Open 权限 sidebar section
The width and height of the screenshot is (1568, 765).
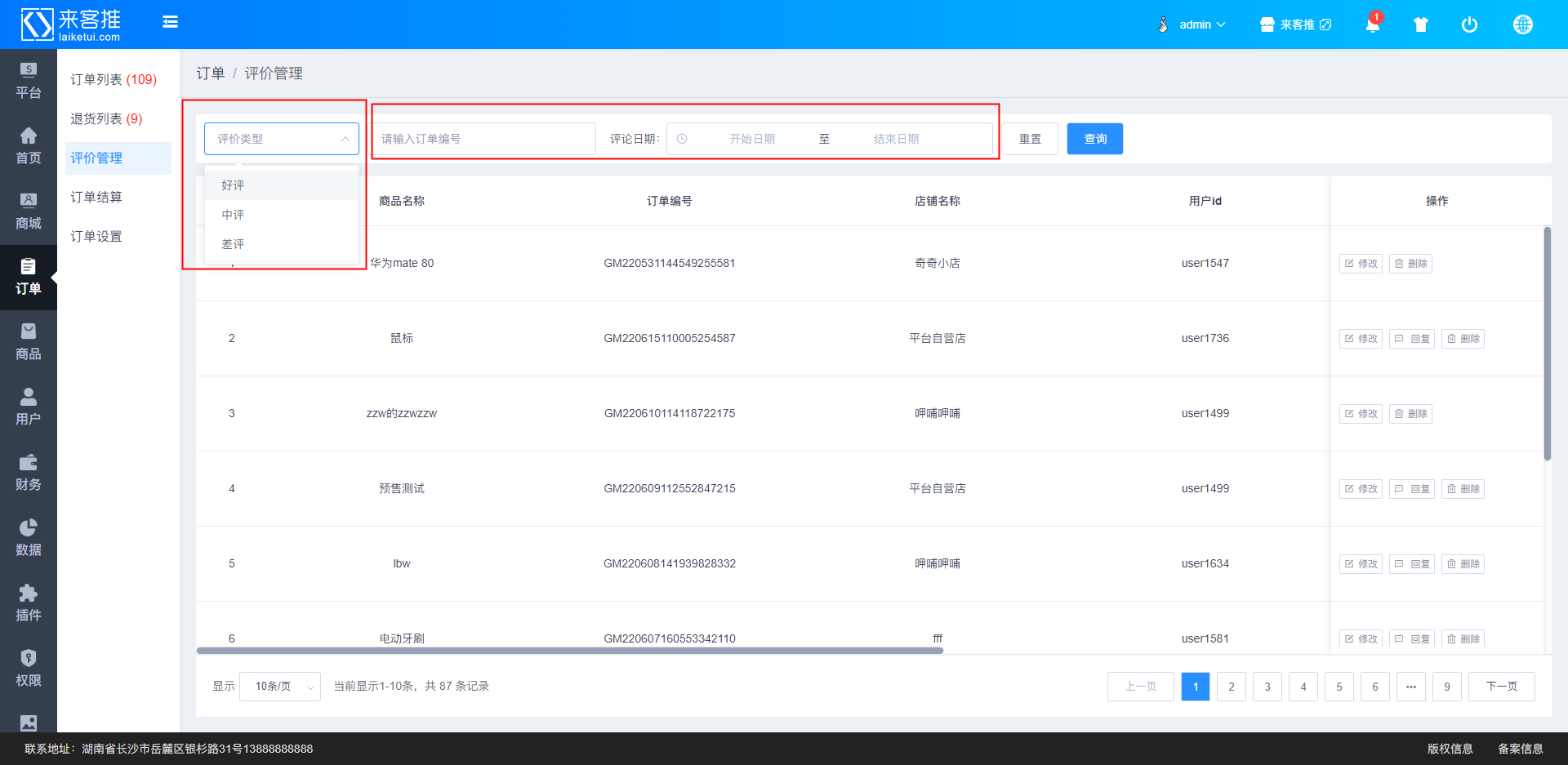click(x=29, y=669)
